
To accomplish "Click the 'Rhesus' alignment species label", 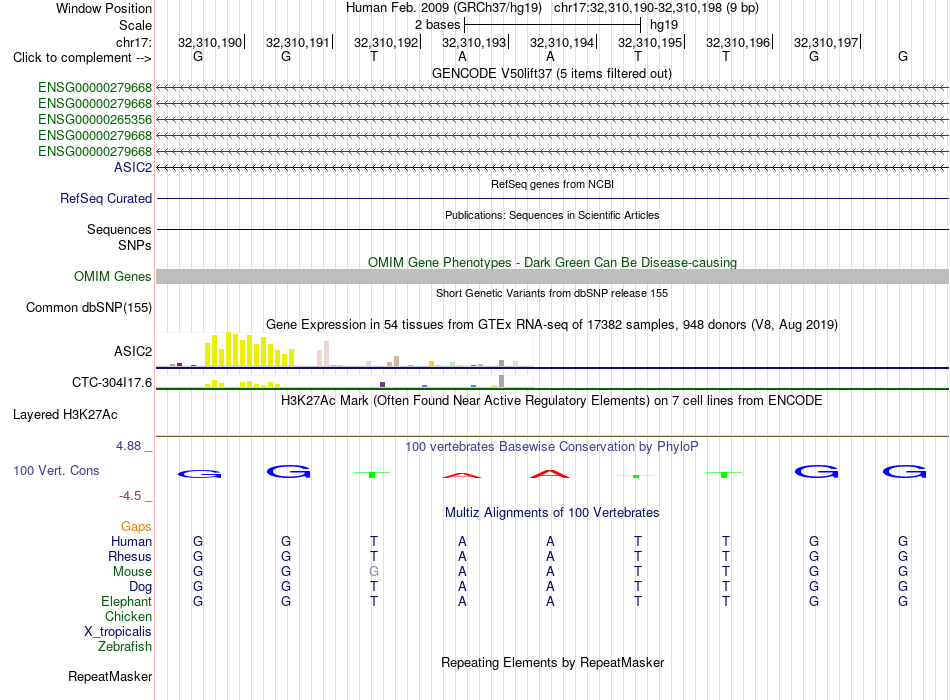I will [130, 556].
